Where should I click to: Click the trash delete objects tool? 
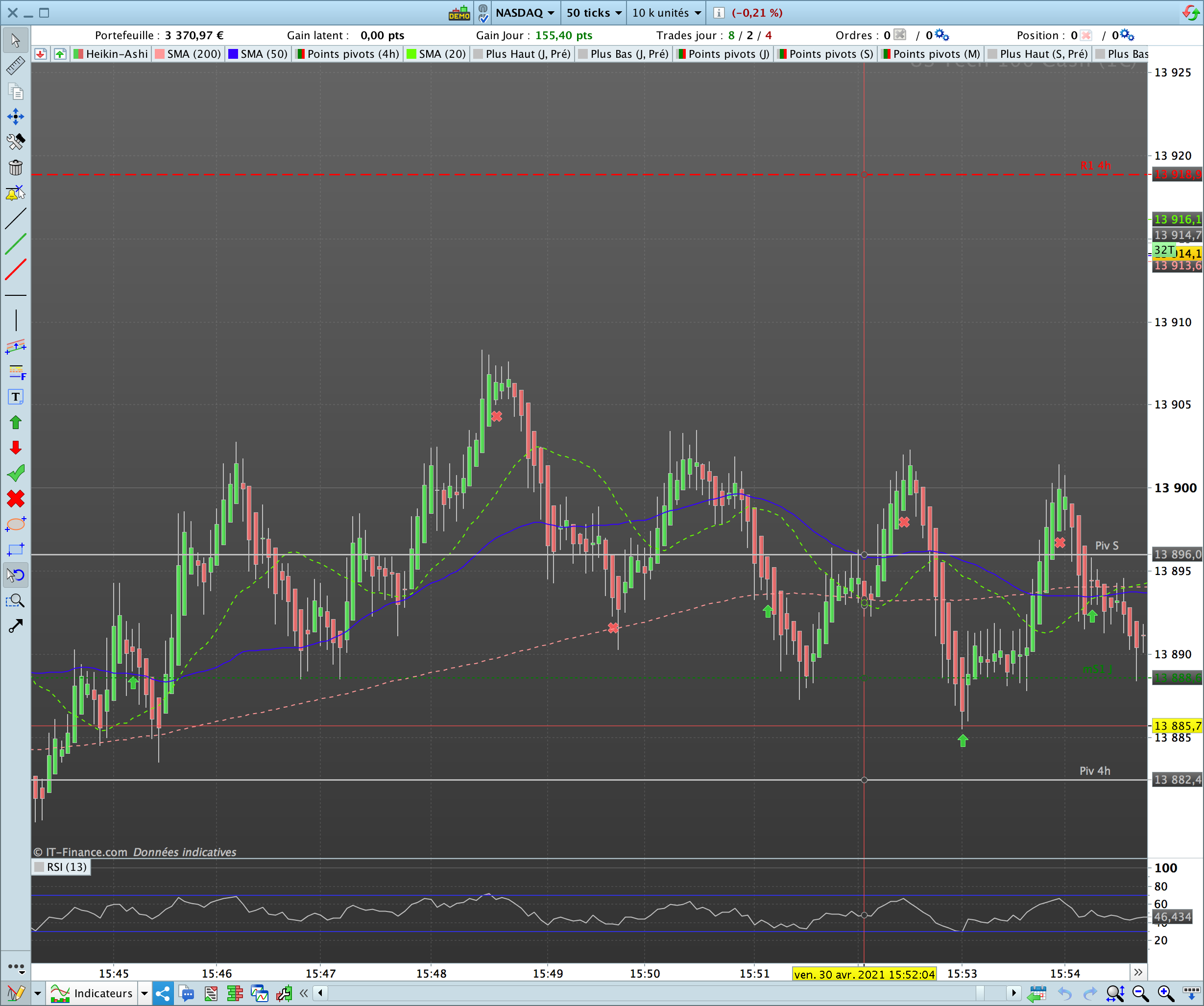tap(16, 168)
